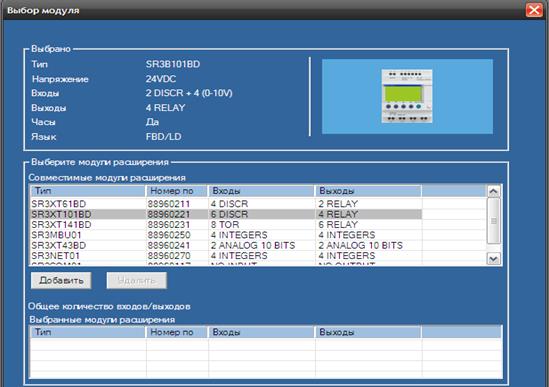Select the SR3MBU01 module row
The image size is (549, 387).
click(x=226, y=235)
